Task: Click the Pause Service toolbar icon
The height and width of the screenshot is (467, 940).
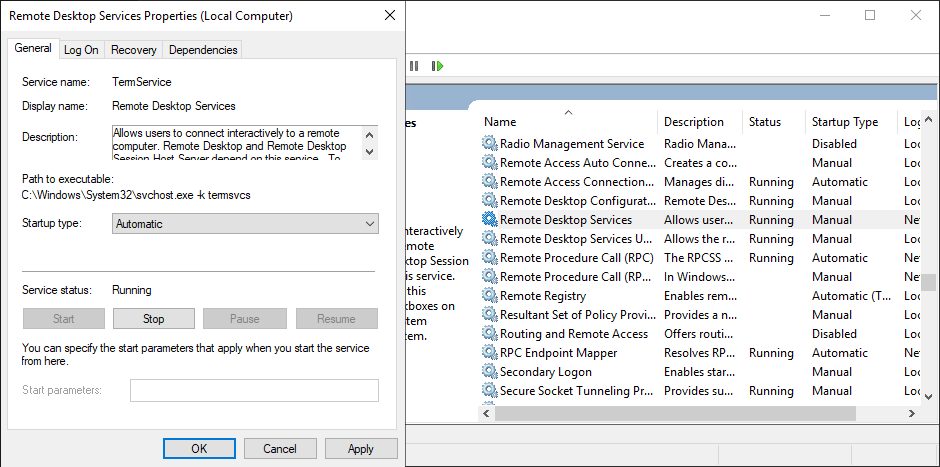Action: tap(414, 66)
